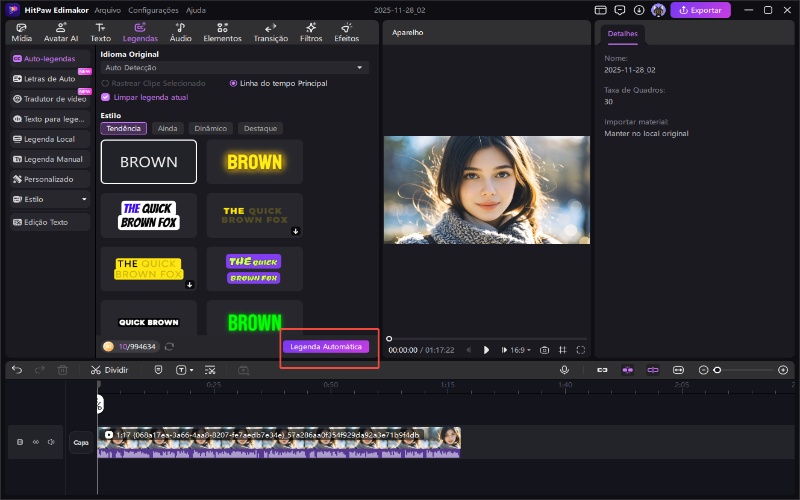The image size is (800, 500).
Task: Click the microphone voice-over icon
Action: [564, 370]
